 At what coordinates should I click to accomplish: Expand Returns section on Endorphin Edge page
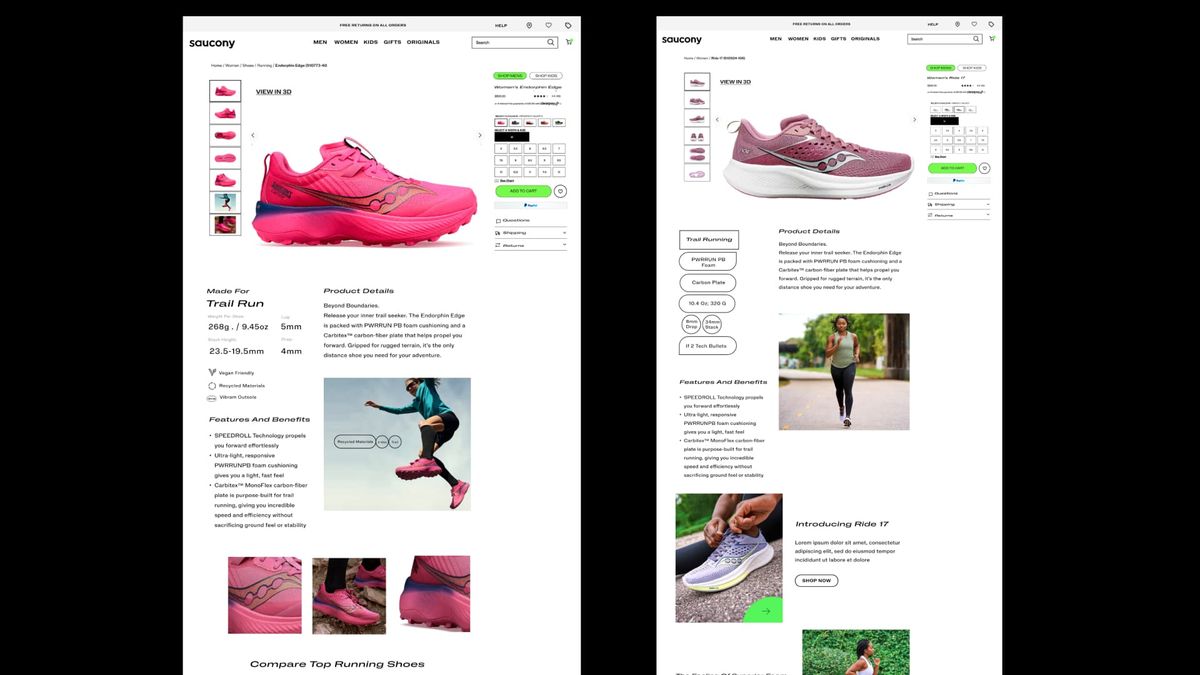531,245
